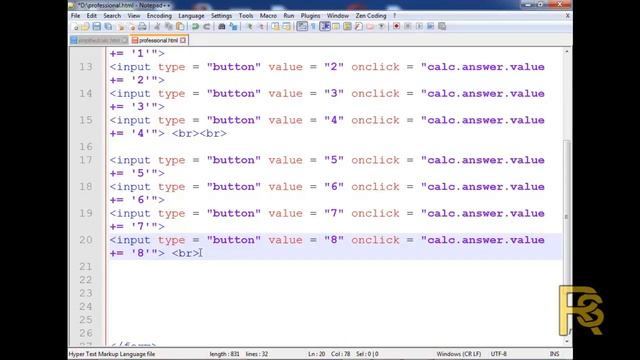Open the Plugins menu
The image size is (640, 360).
(310, 16)
